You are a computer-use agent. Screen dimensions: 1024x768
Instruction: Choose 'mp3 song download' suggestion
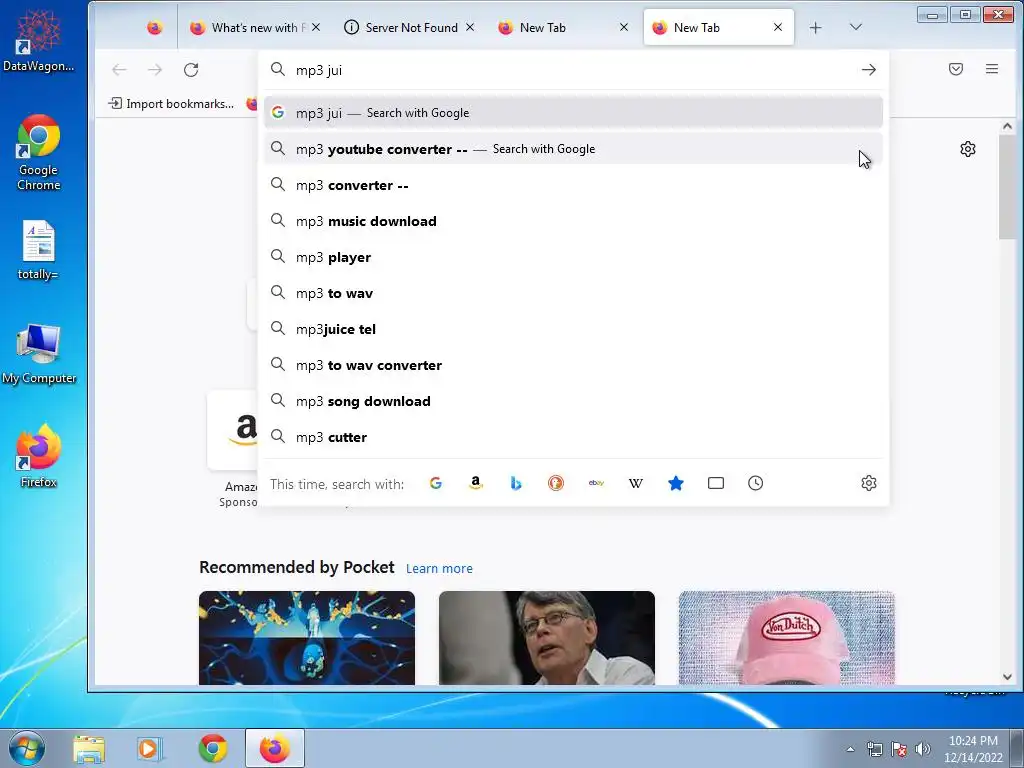click(573, 401)
